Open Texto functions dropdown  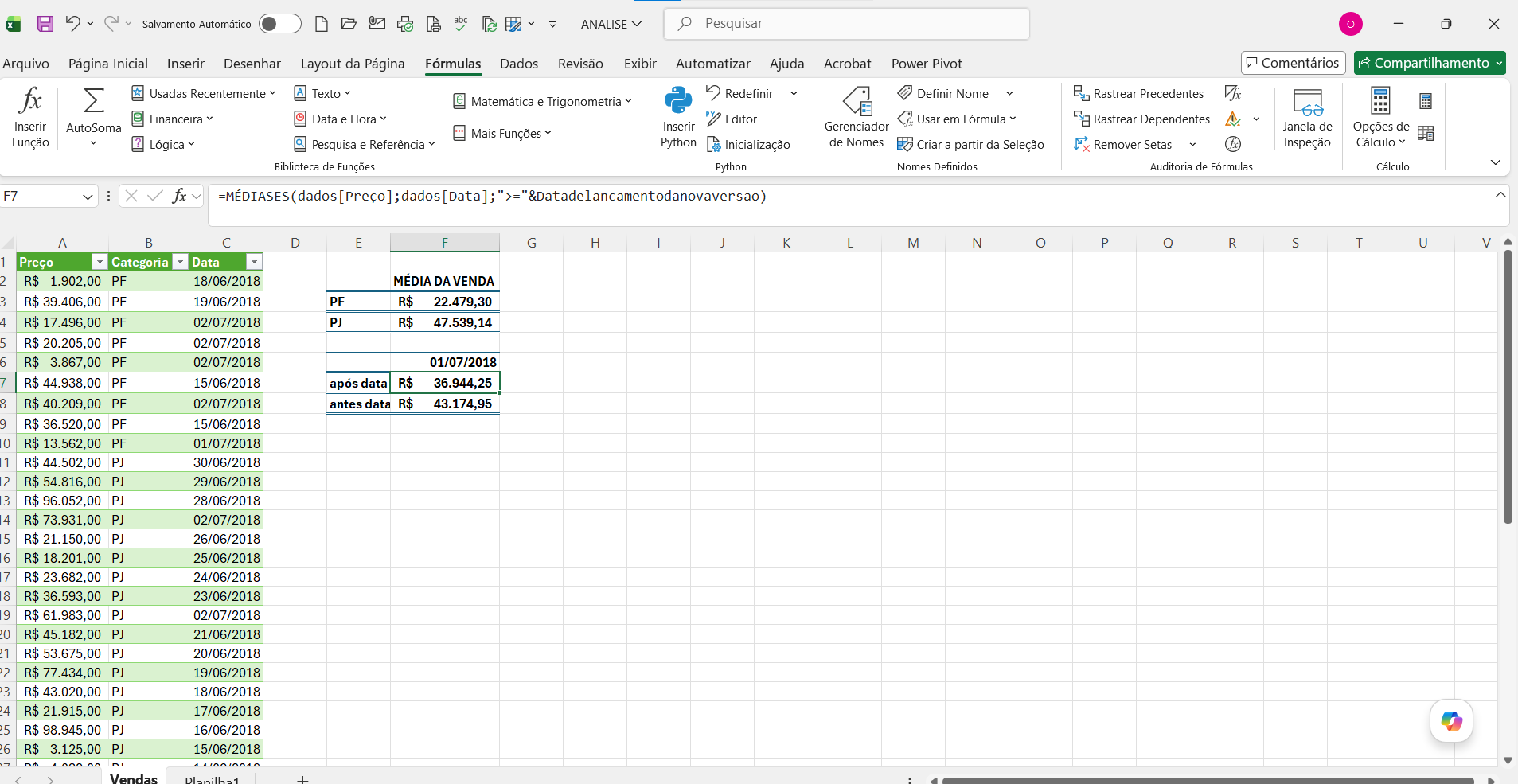tap(322, 94)
